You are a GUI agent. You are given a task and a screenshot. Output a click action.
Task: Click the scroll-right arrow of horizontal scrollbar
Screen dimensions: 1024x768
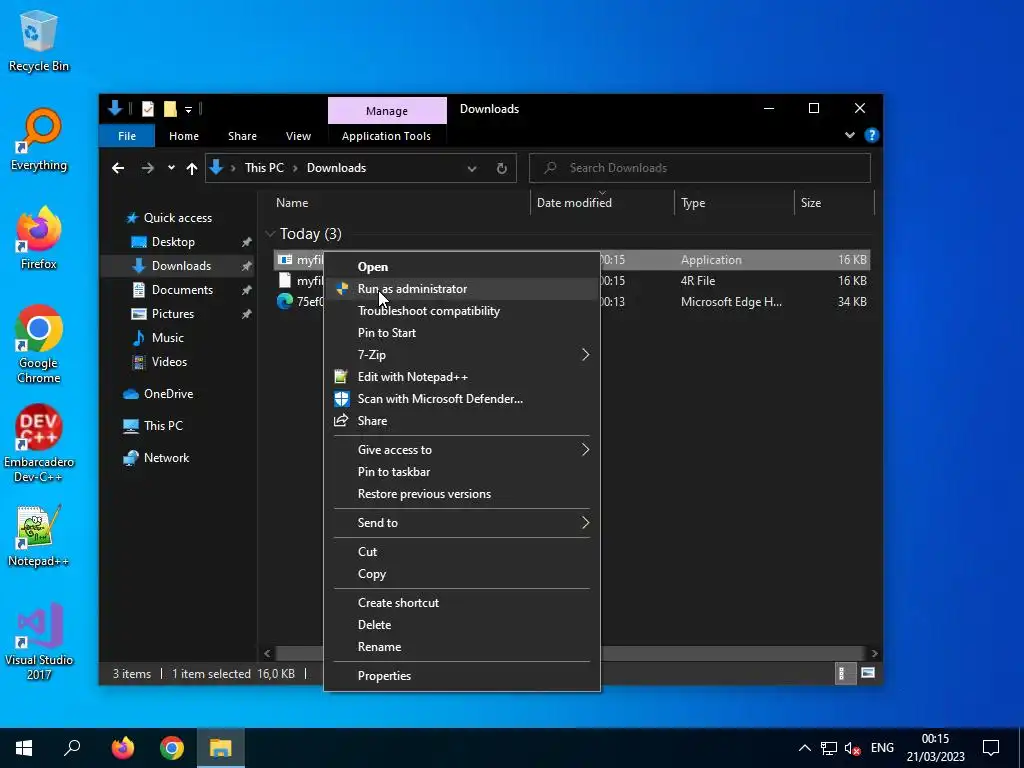[874, 653]
